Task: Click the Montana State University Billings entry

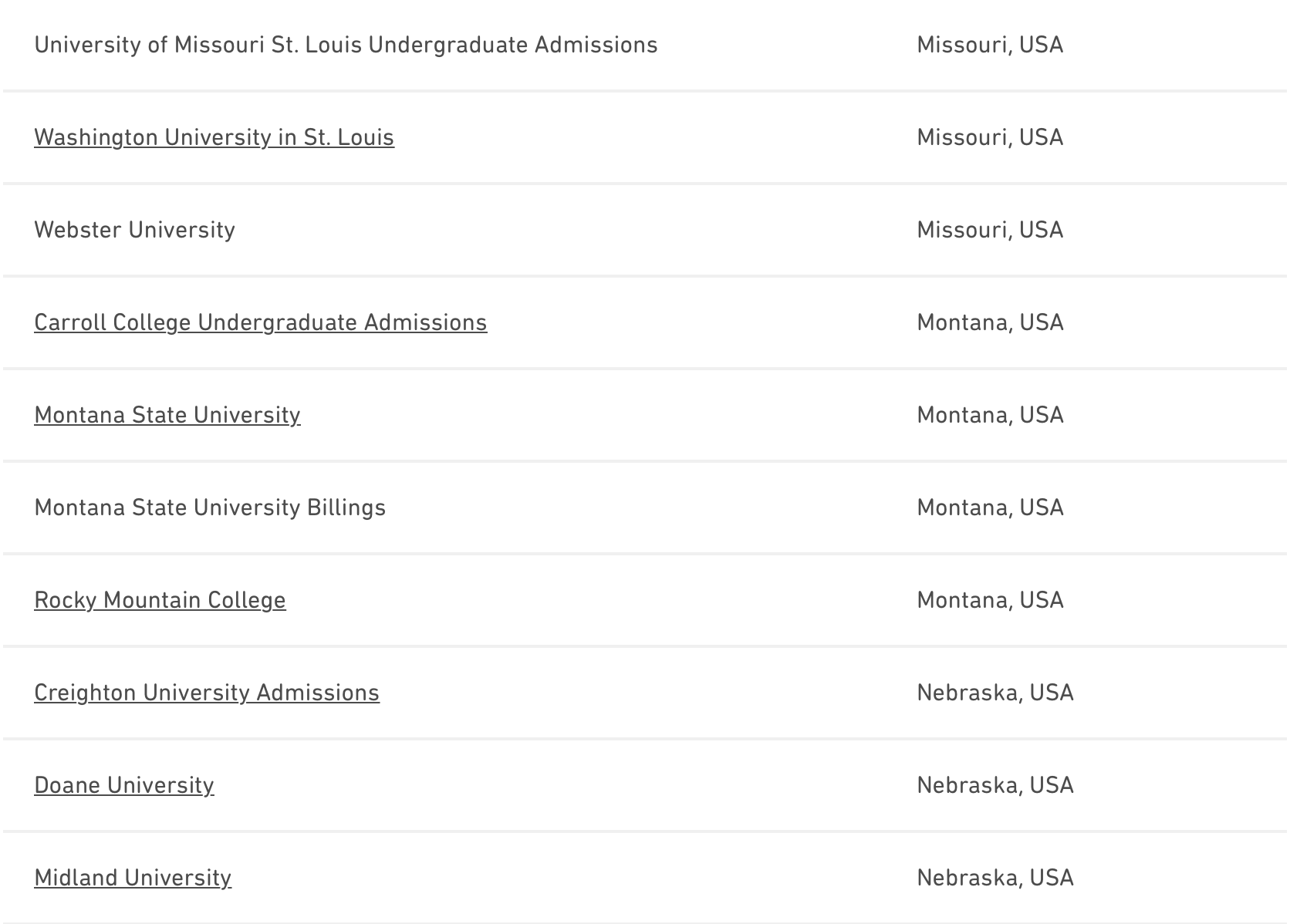Action: click(209, 508)
